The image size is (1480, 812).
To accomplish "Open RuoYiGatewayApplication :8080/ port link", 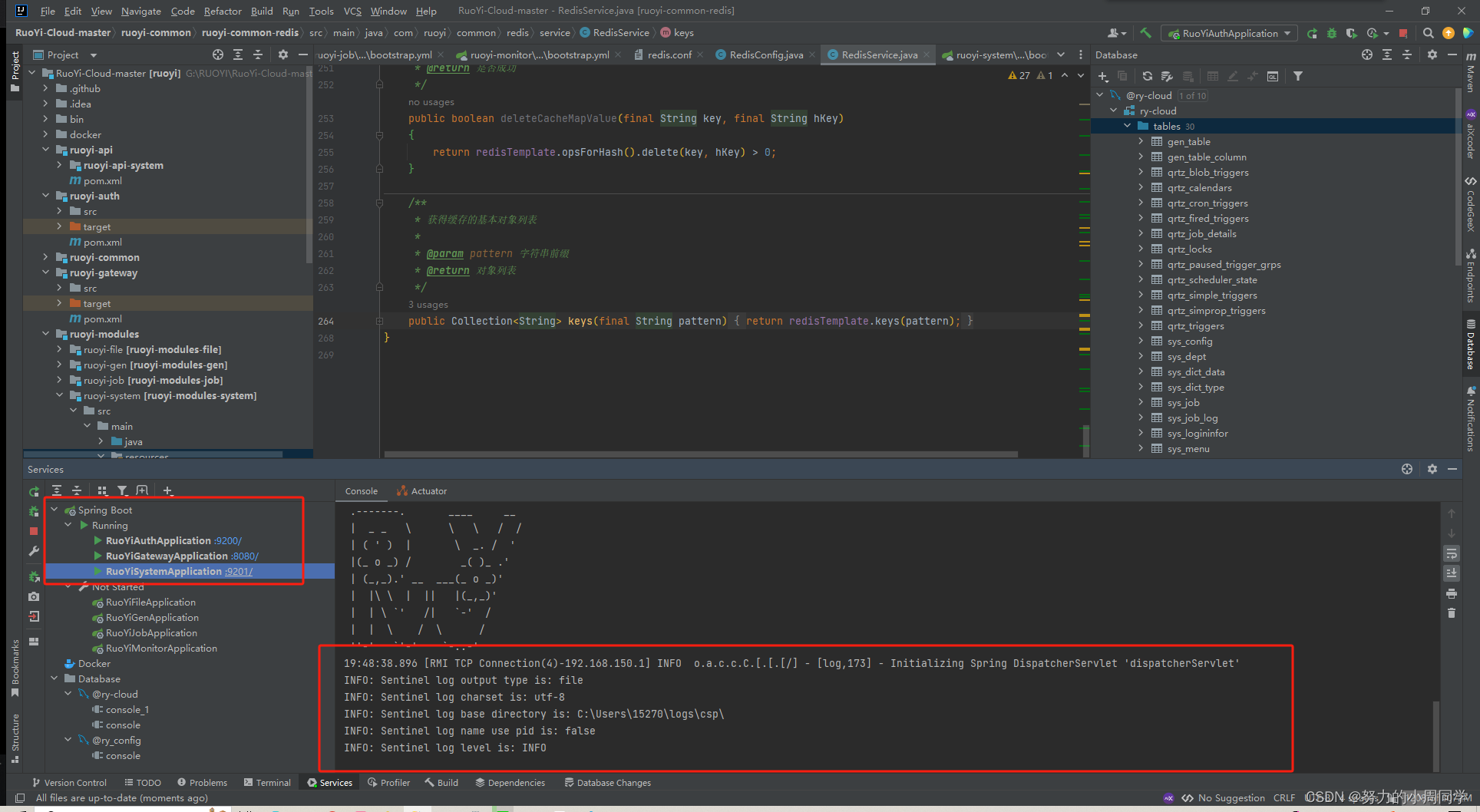I will click(245, 556).
